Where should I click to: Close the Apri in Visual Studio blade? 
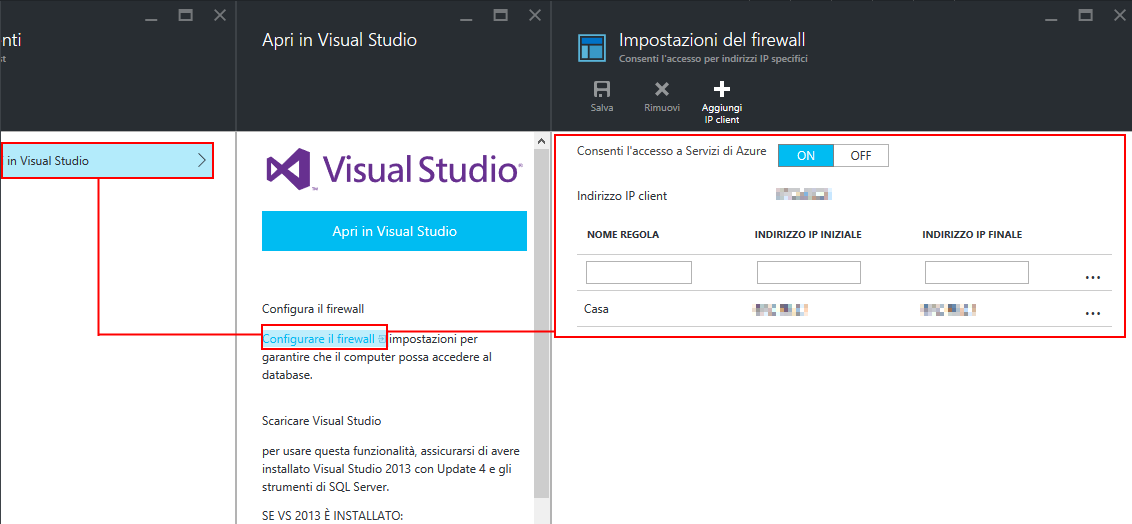pyautogui.click(x=534, y=14)
